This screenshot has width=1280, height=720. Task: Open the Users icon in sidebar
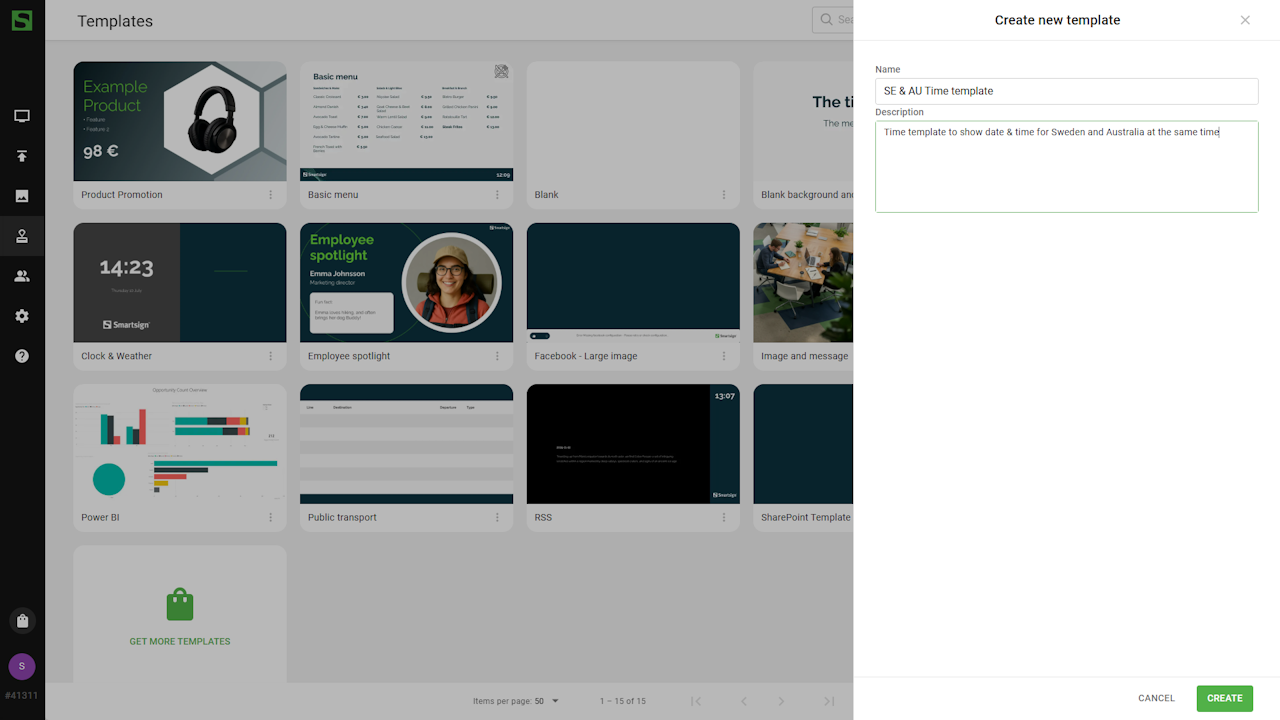[x=22, y=276]
